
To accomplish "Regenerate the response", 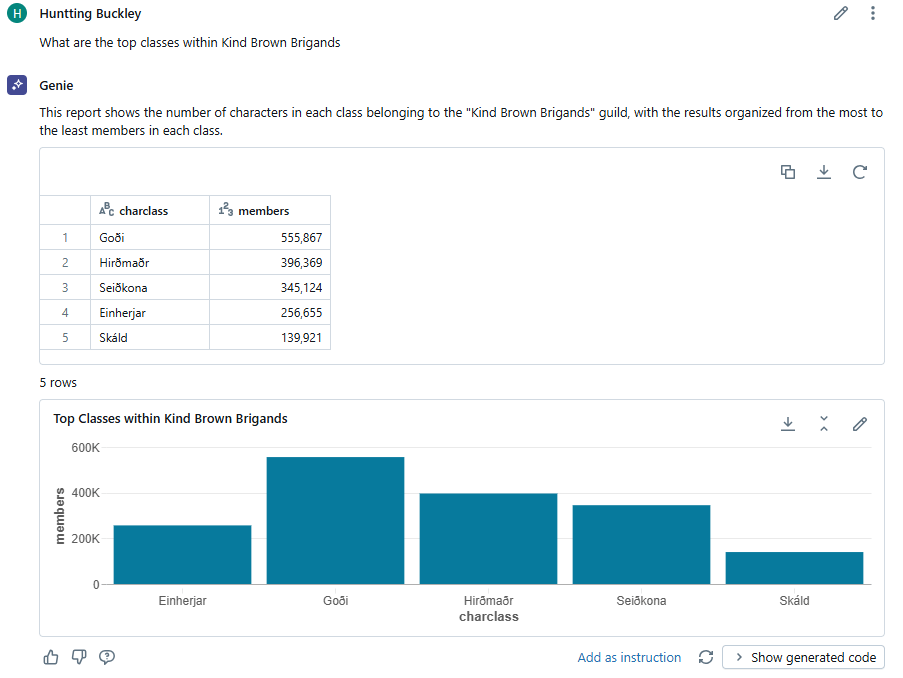I will pyautogui.click(x=706, y=657).
